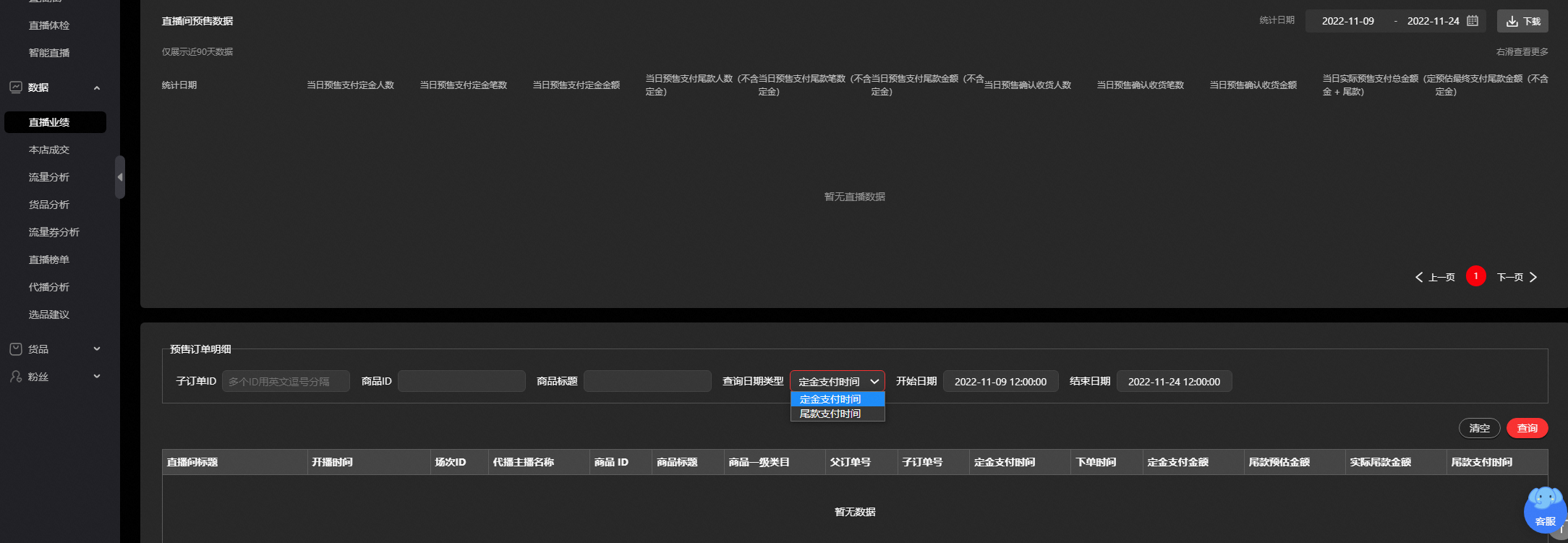Click the 粉丝 person icon in sidebar
The image size is (1568, 543).
click(15, 377)
